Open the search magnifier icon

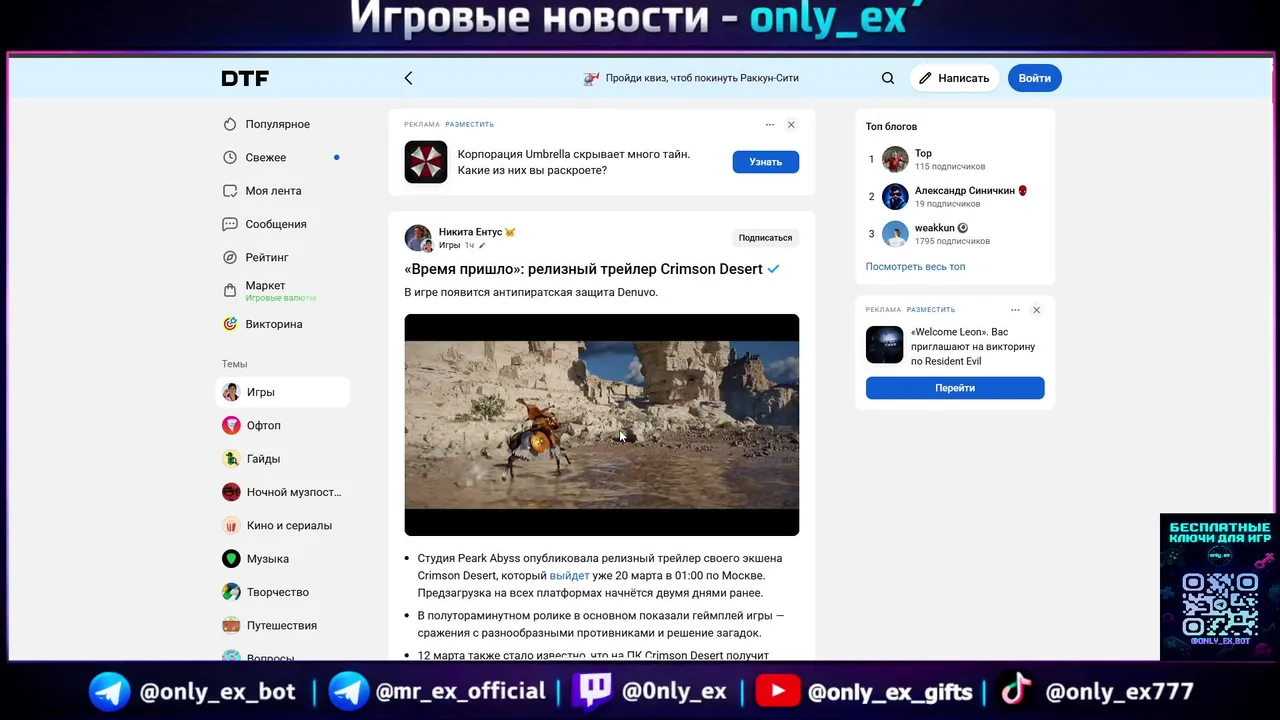coord(888,78)
